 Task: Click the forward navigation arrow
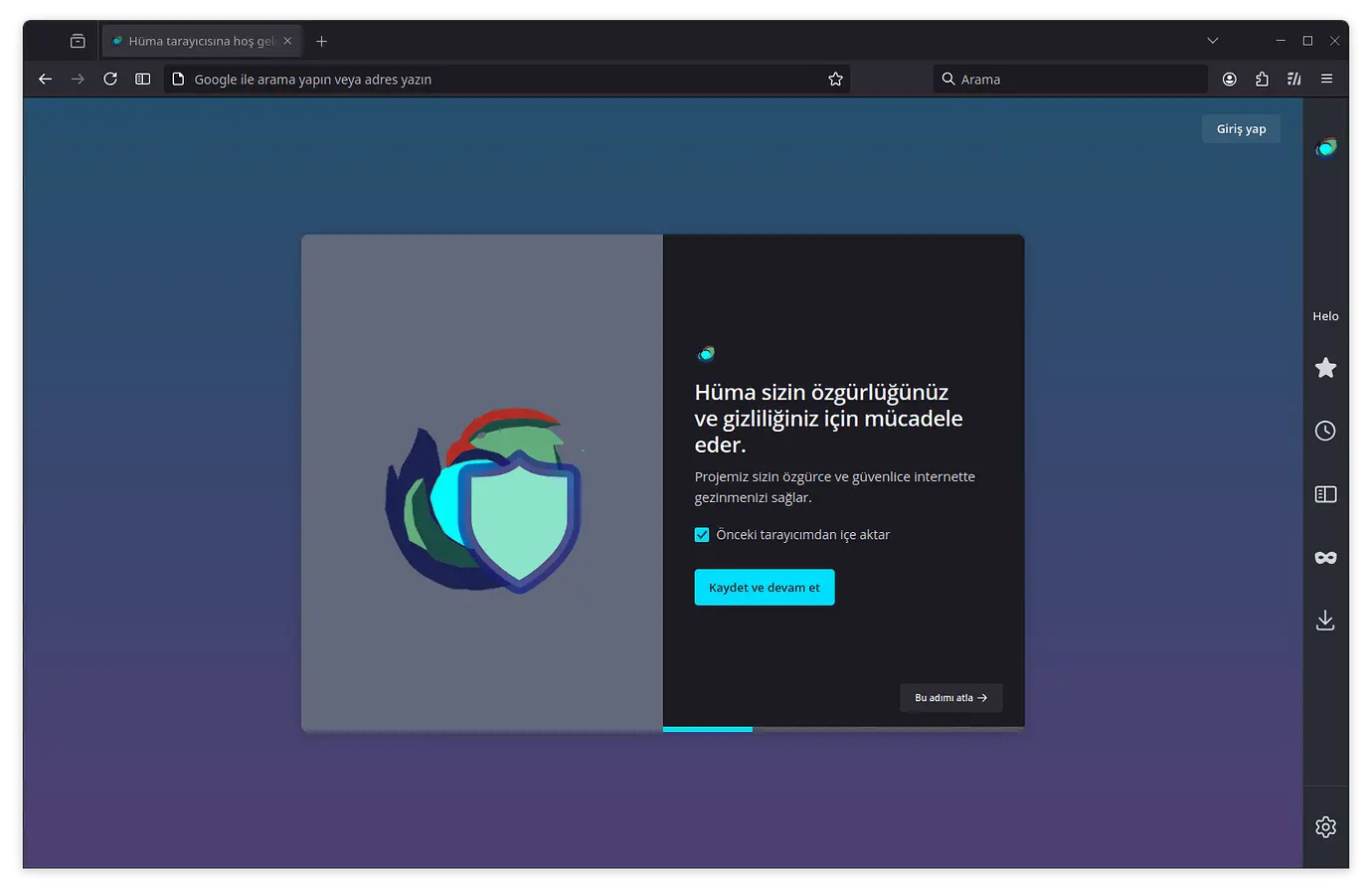[x=78, y=80]
